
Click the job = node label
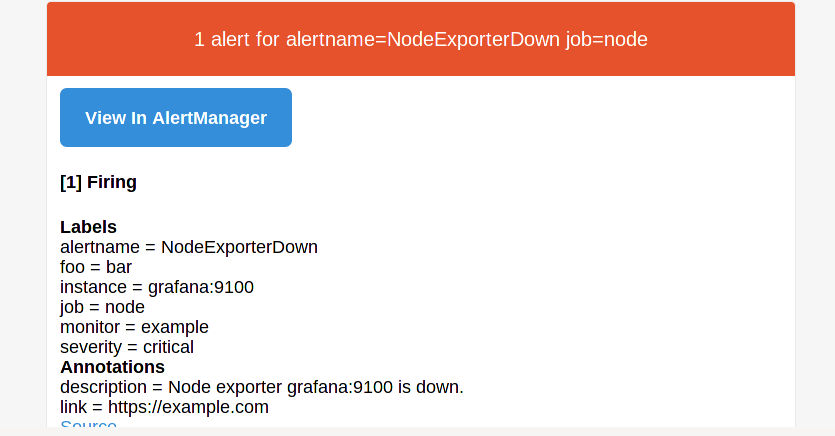(102, 307)
